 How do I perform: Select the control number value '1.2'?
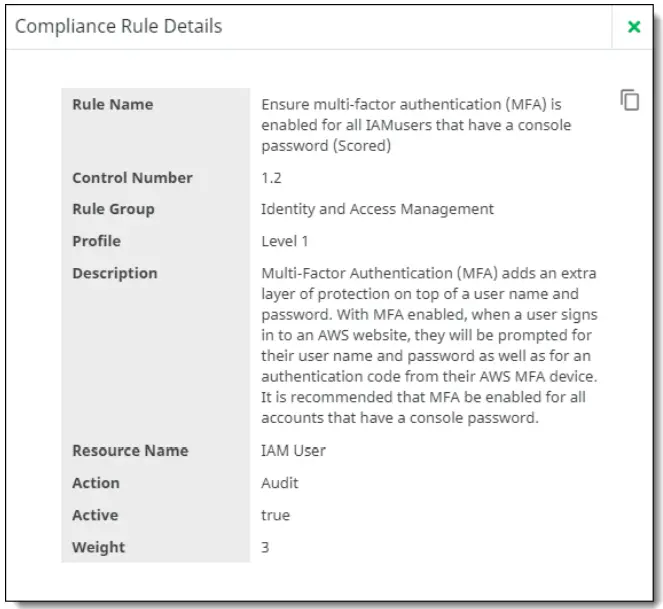point(271,178)
